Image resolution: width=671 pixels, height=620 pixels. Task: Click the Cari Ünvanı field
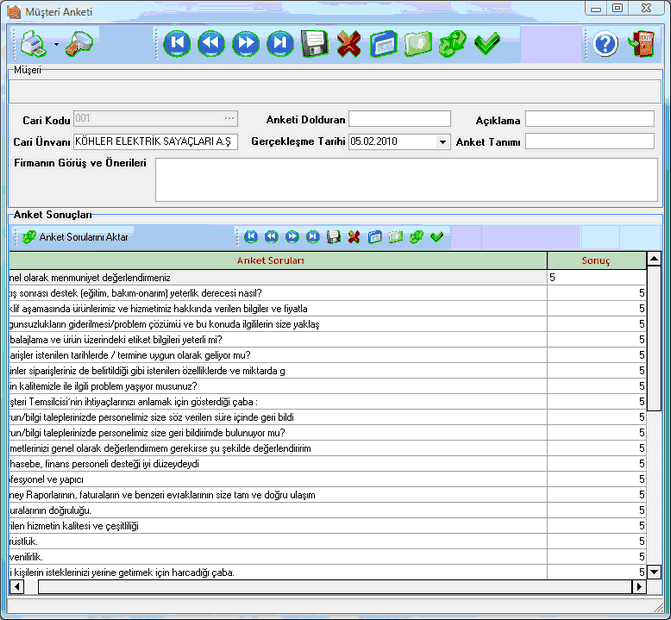155,142
